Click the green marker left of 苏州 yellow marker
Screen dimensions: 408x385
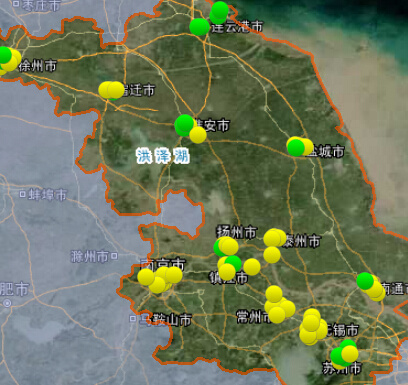pos(338,356)
